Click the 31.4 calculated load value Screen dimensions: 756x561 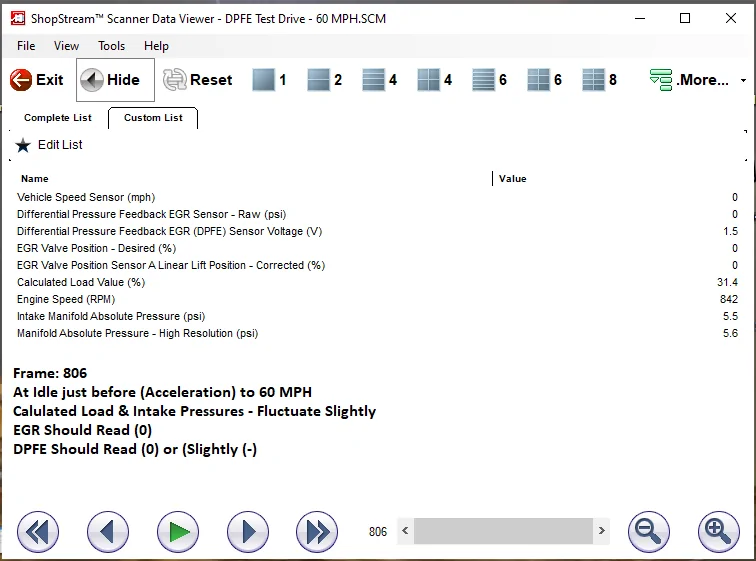[x=727, y=282]
